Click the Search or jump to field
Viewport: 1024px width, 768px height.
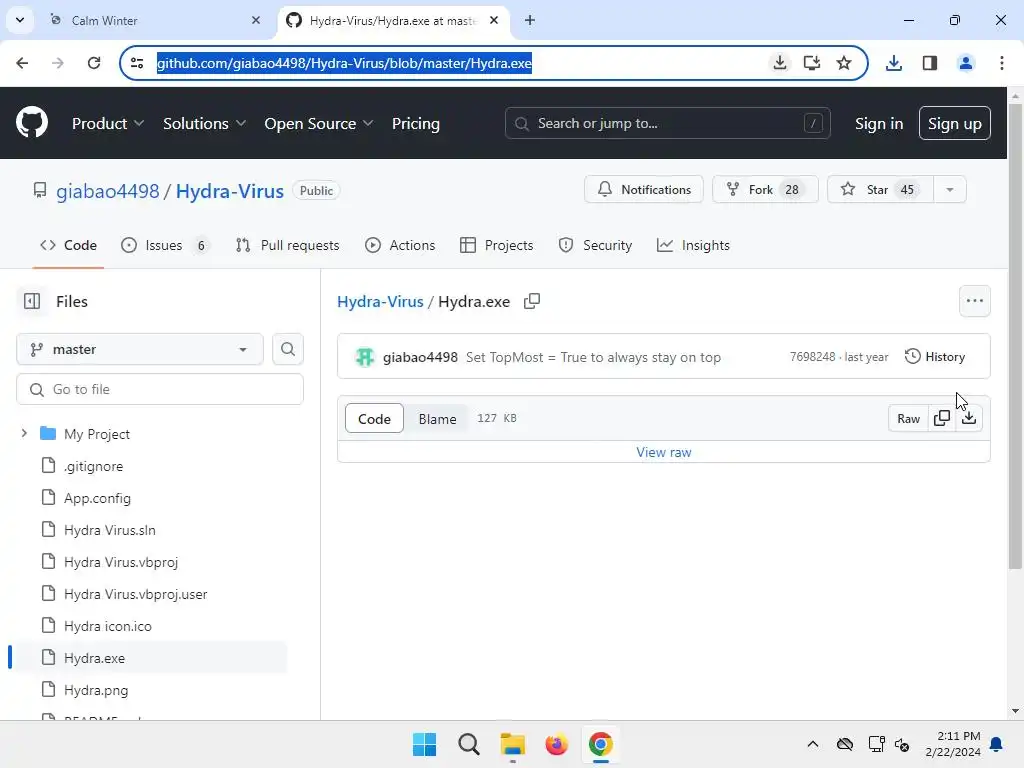667,123
